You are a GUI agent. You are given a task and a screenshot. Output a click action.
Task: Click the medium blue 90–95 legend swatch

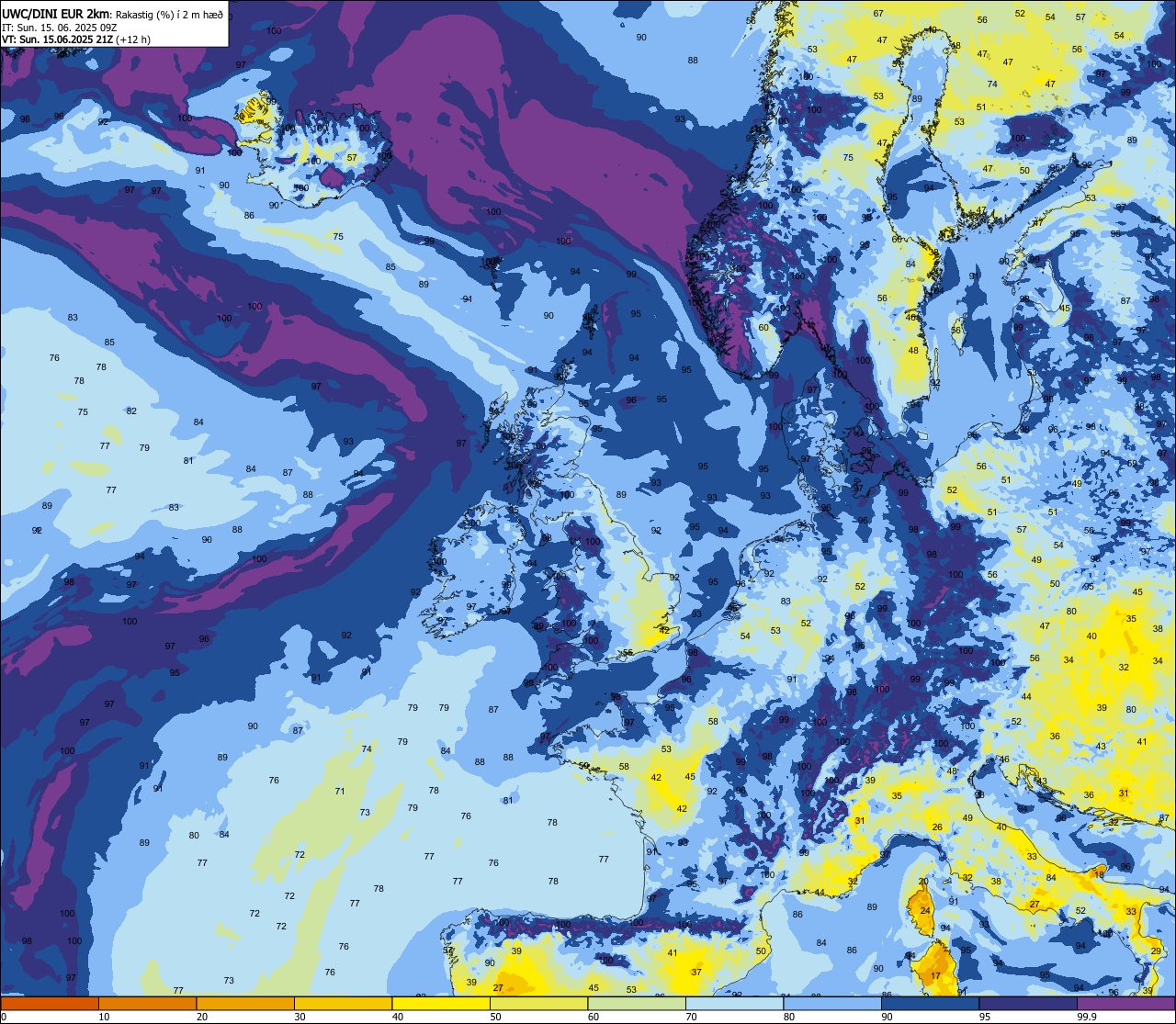pyautogui.click(x=930, y=1003)
